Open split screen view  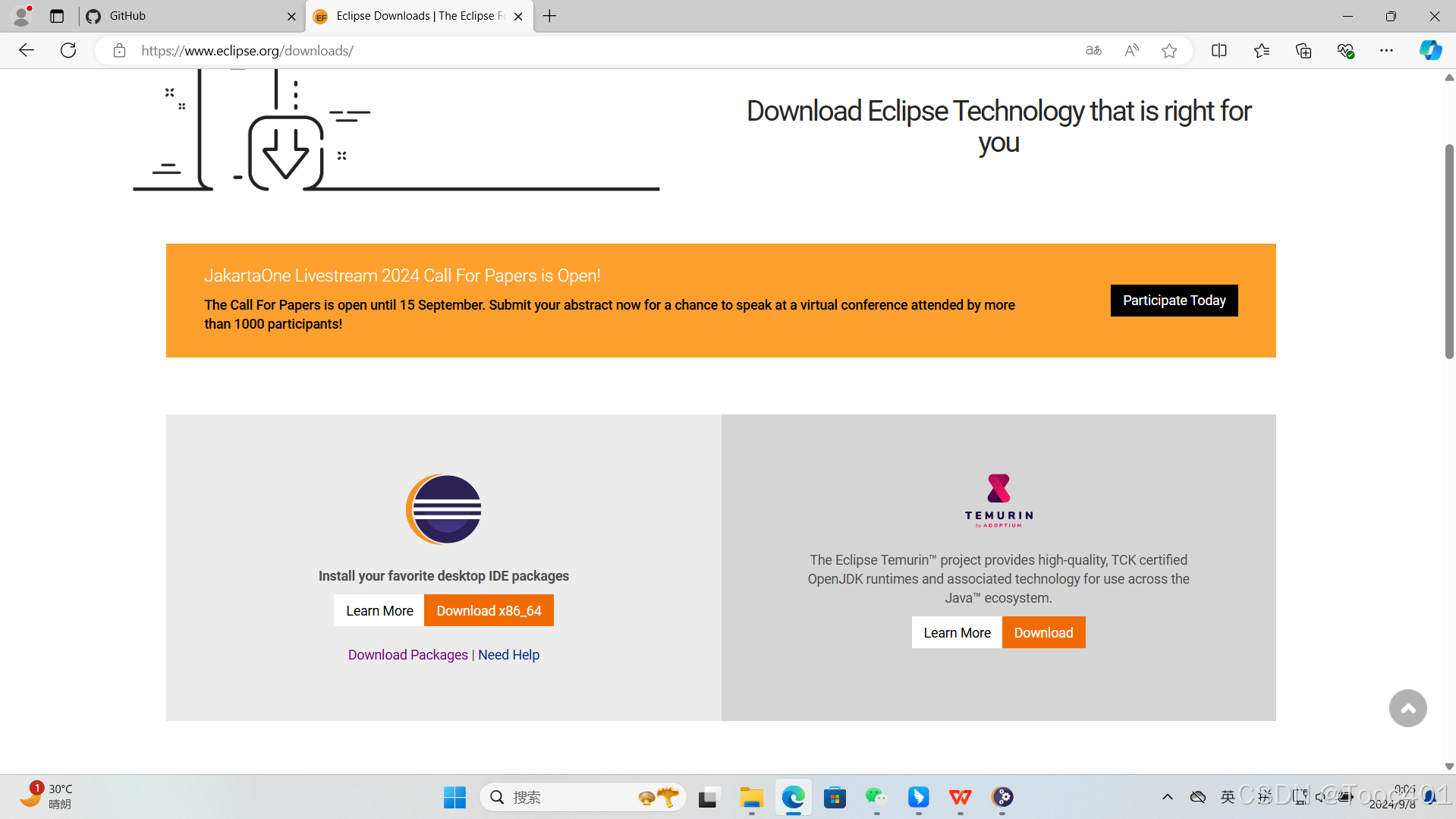click(x=1219, y=51)
